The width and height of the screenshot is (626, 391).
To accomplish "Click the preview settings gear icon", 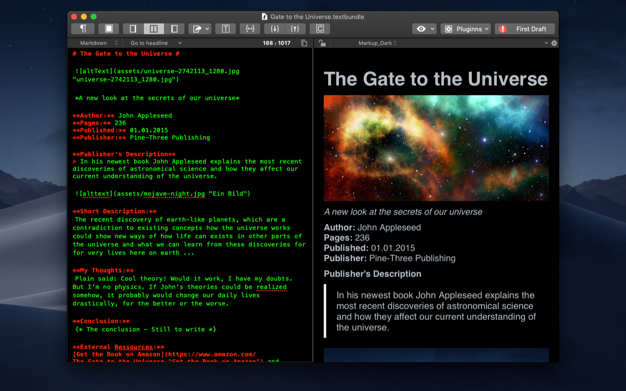I will pos(554,43).
